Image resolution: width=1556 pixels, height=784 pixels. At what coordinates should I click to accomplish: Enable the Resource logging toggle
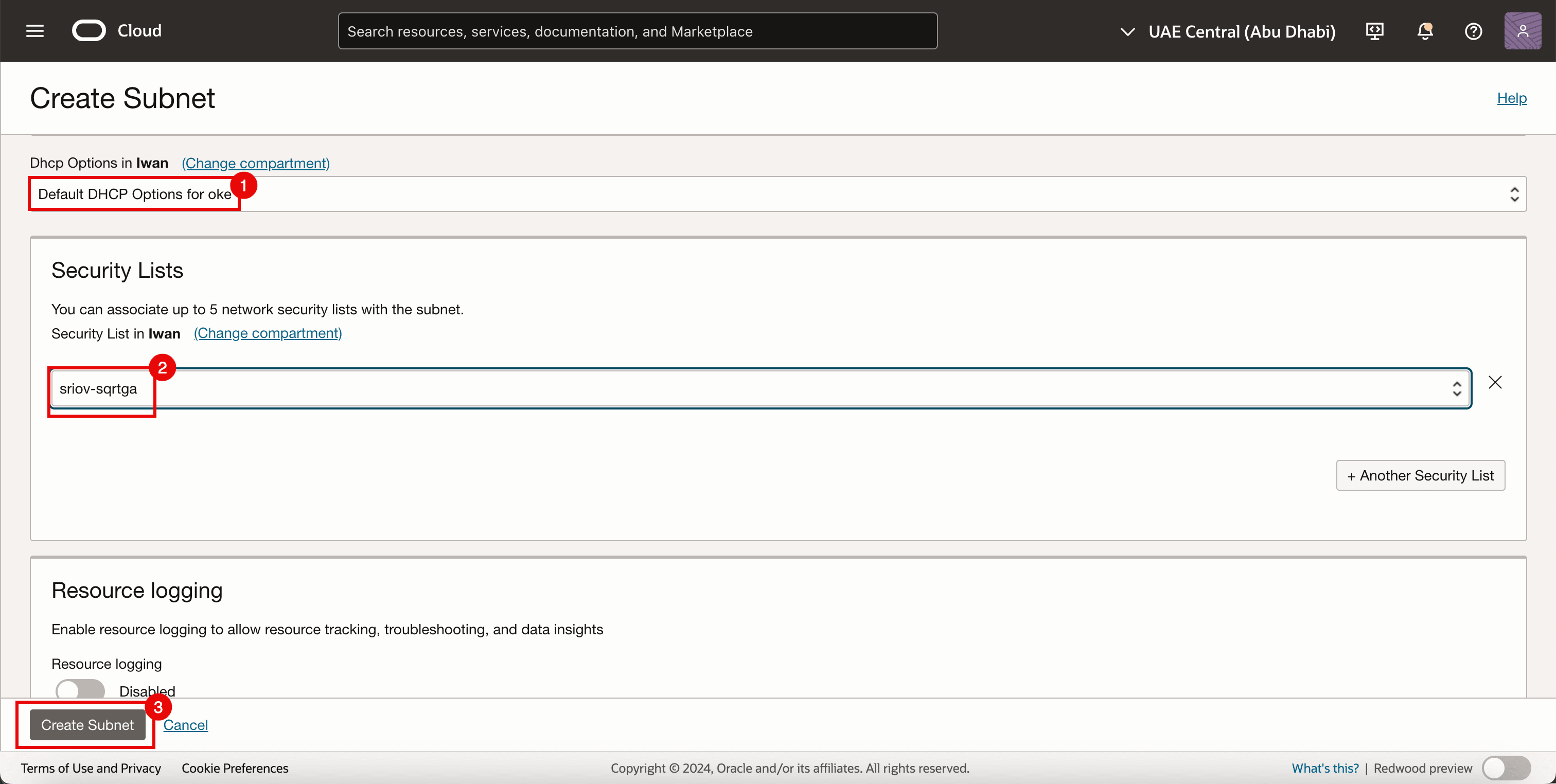80,690
